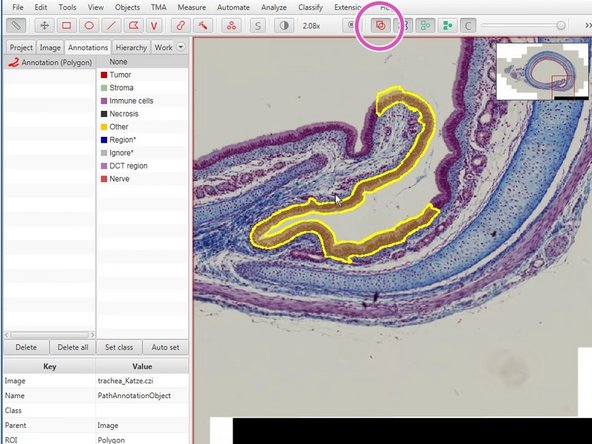Screen dimensions: 592x444
Task: Click the Auto set button
Action: (x=165, y=347)
